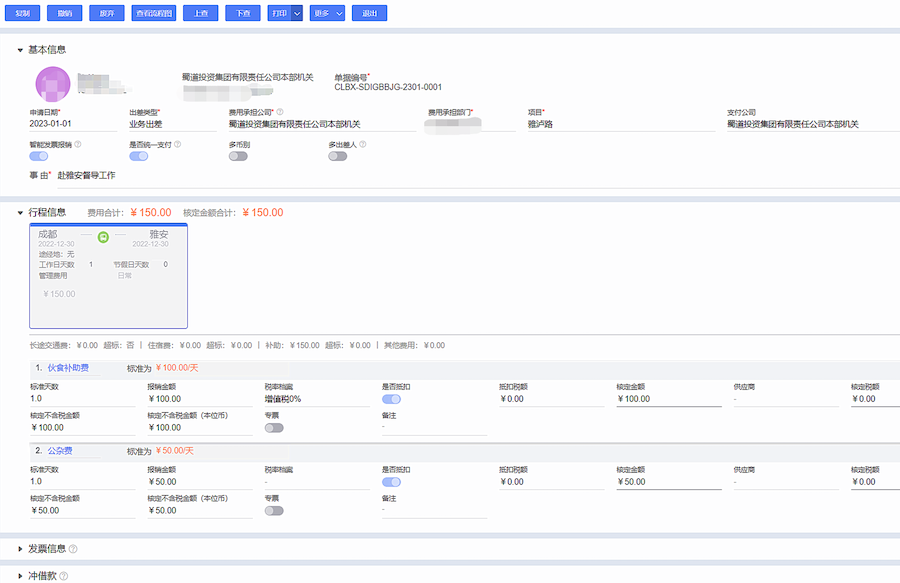Click help icon beside 智能发票报销

[78, 144]
